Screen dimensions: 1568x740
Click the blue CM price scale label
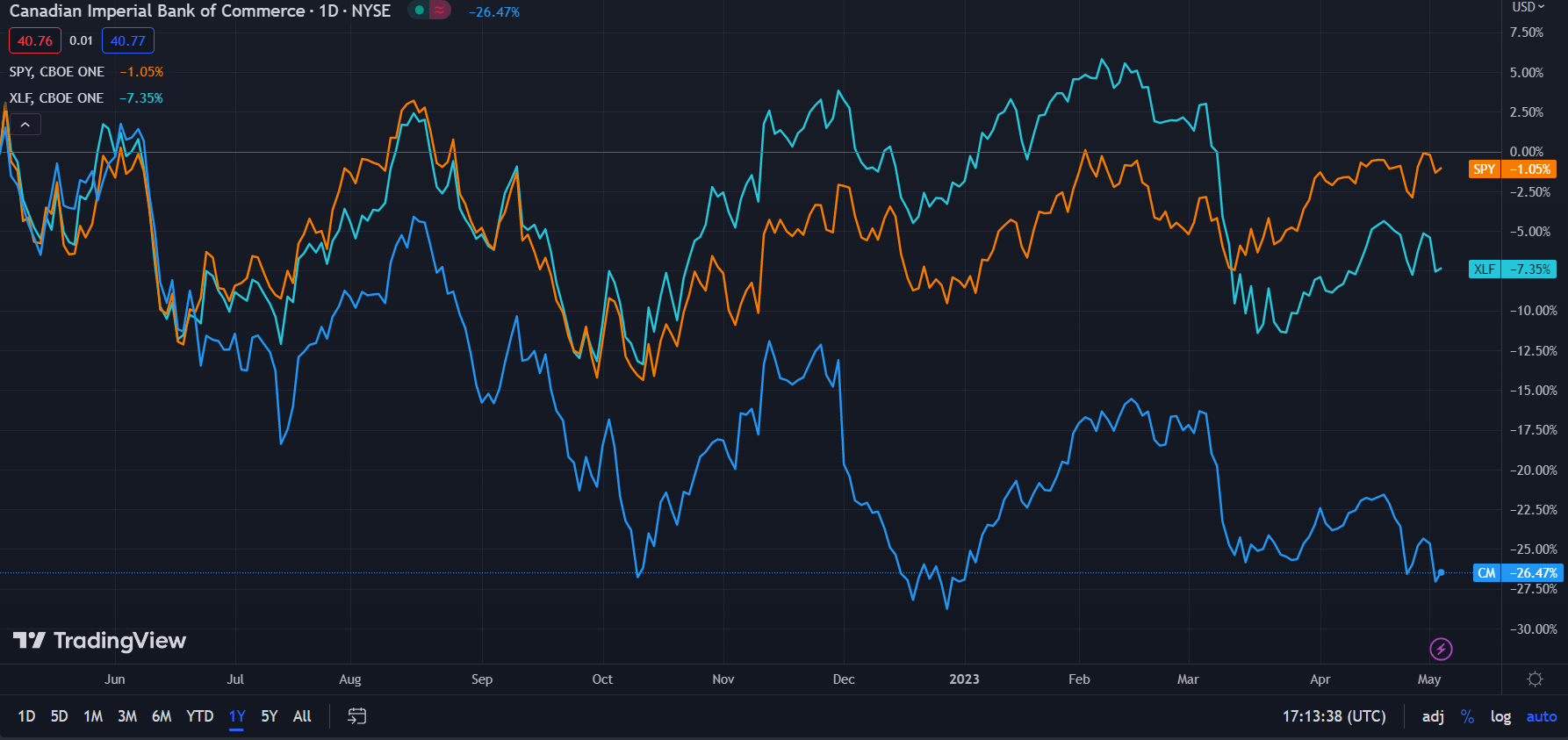(1517, 573)
